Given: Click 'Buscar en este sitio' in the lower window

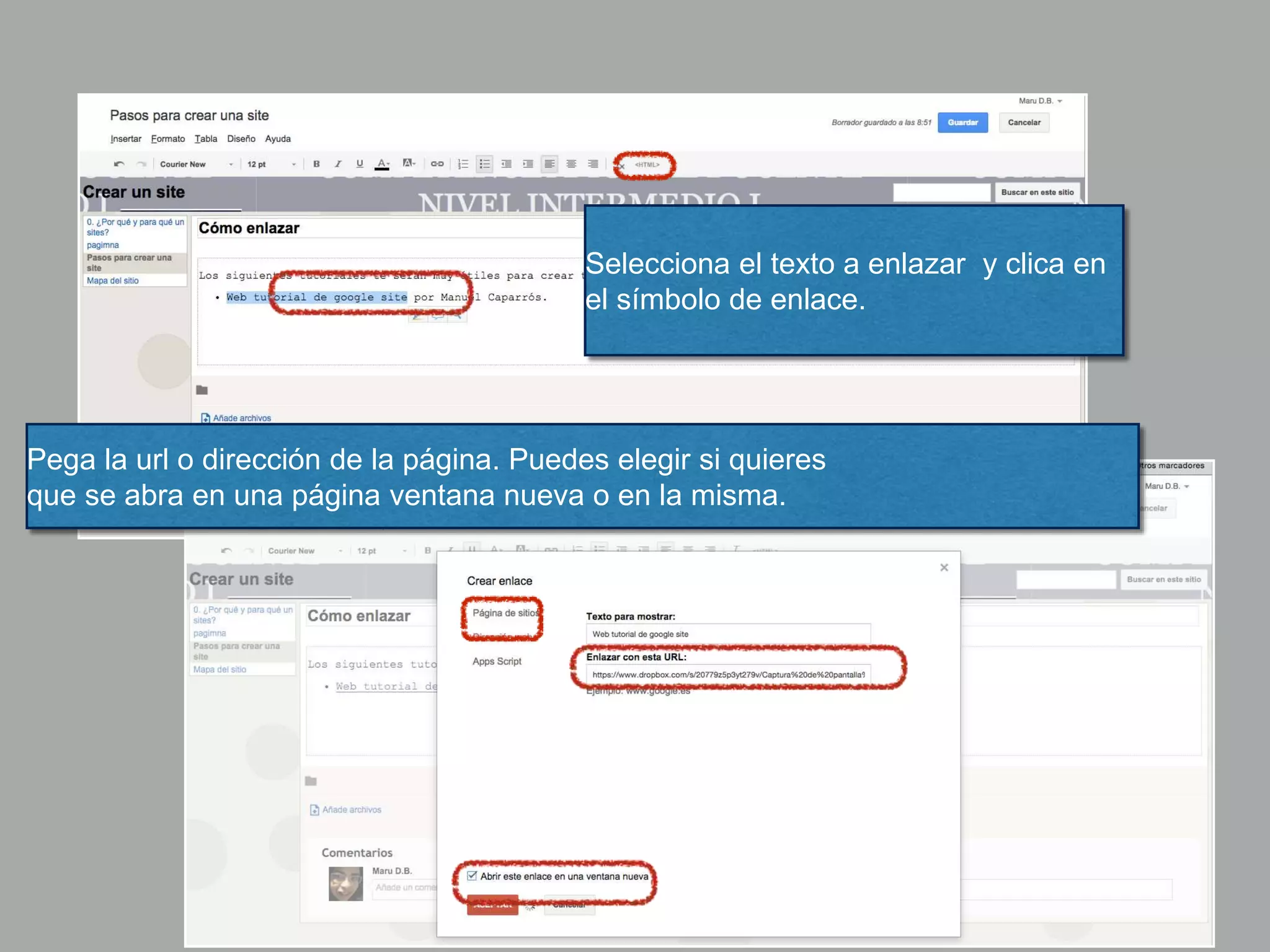Looking at the screenshot, I should pyautogui.click(x=1163, y=580).
